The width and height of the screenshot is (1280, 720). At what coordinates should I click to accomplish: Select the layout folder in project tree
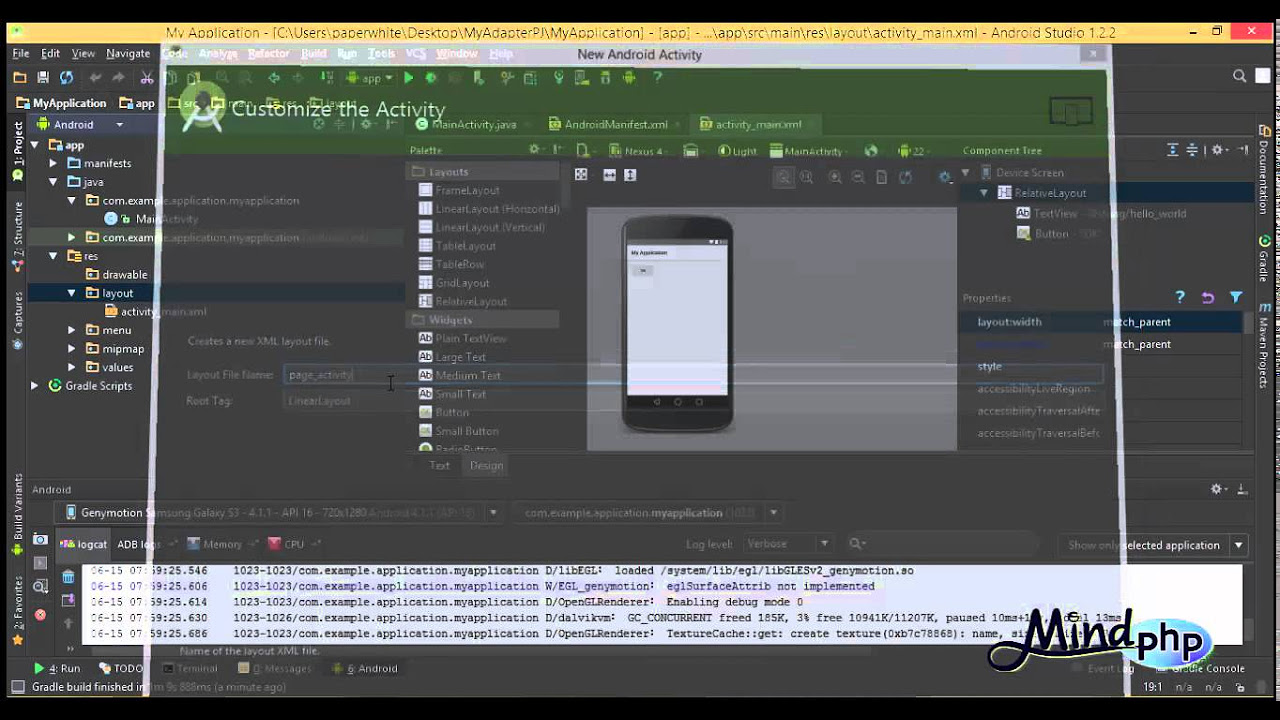(110, 293)
